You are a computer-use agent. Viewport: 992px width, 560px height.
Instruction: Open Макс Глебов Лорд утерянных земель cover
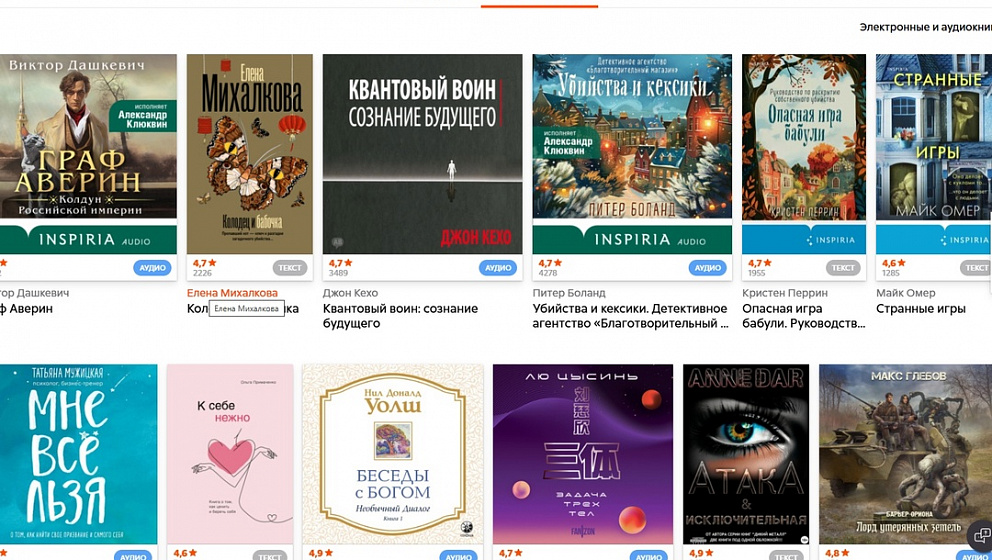905,454
